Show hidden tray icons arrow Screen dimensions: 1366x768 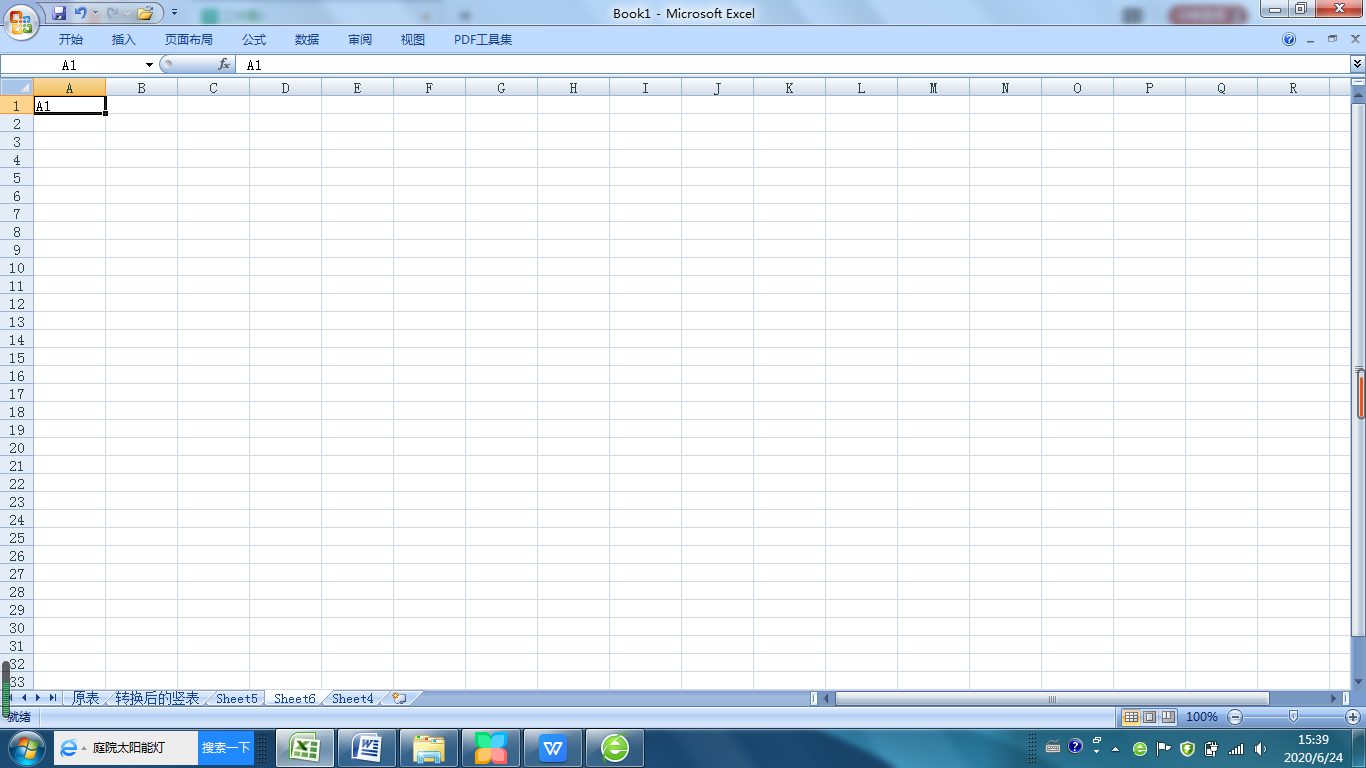1115,748
